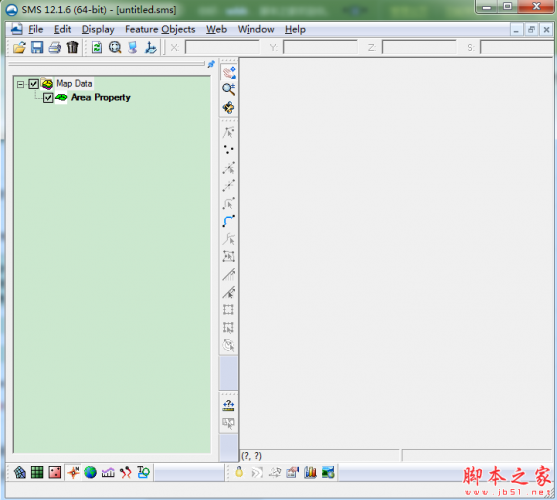
Task: Open the Web menu
Action: 216,29
